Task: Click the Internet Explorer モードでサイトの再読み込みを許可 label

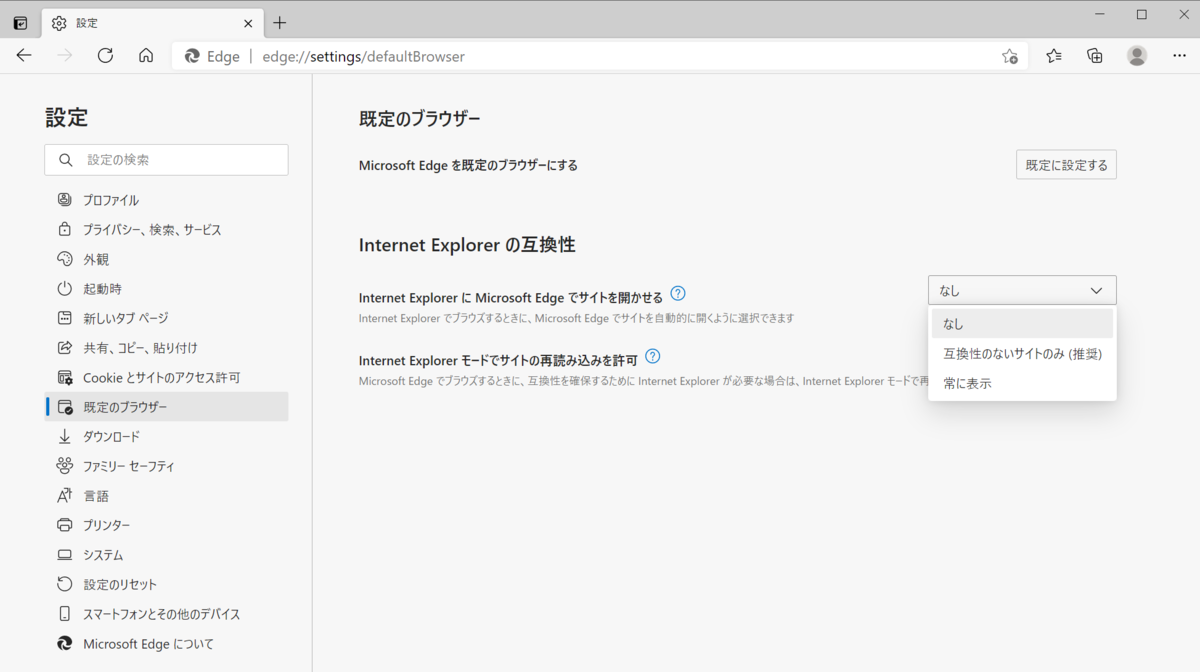Action: point(498,360)
